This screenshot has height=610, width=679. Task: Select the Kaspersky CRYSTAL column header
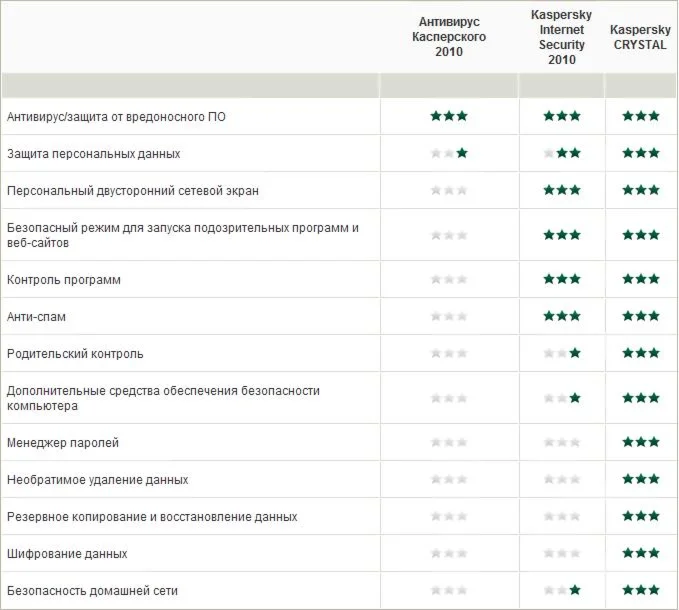(x=641, y=37)
